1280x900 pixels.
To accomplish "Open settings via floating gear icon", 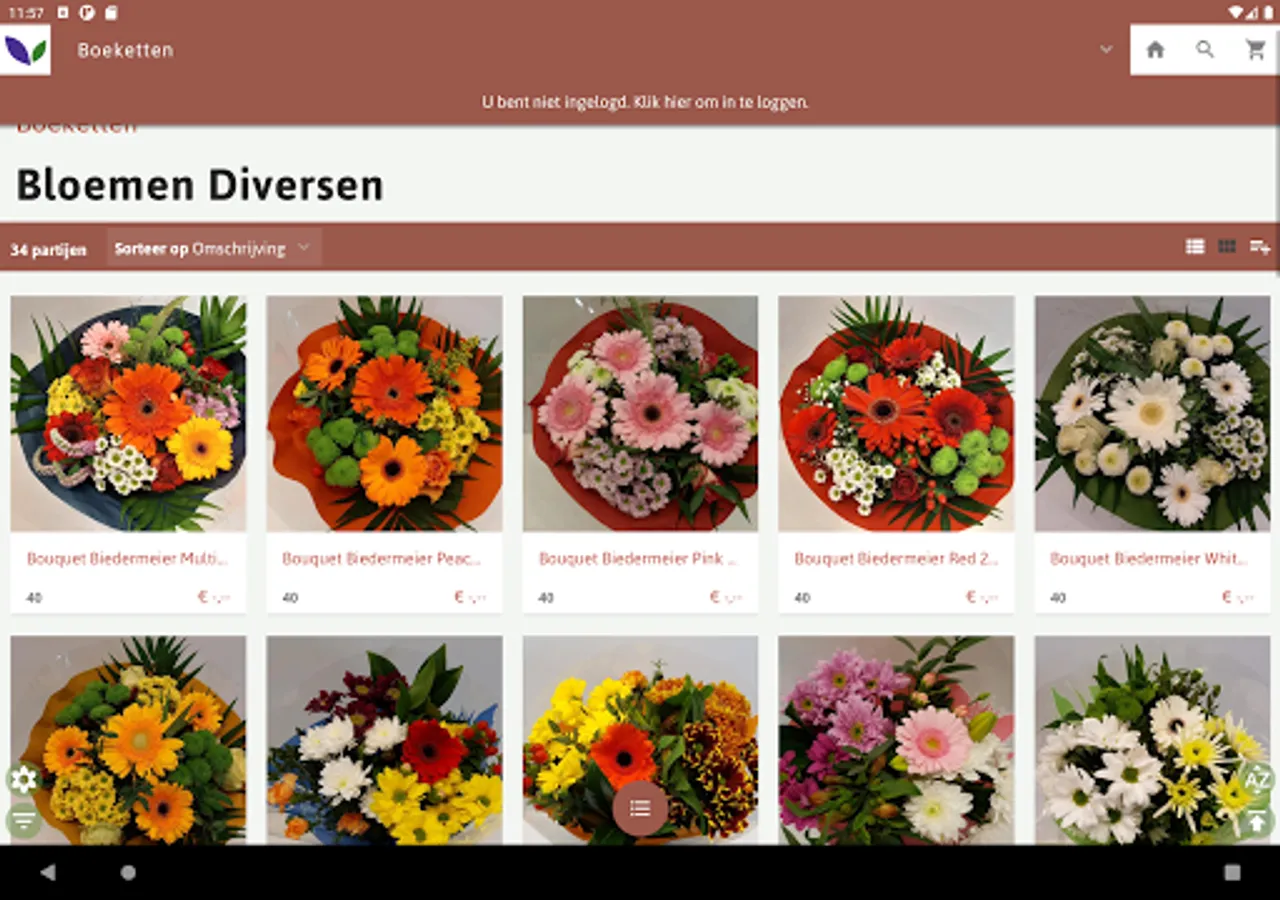I will click(x=23, y=780).
